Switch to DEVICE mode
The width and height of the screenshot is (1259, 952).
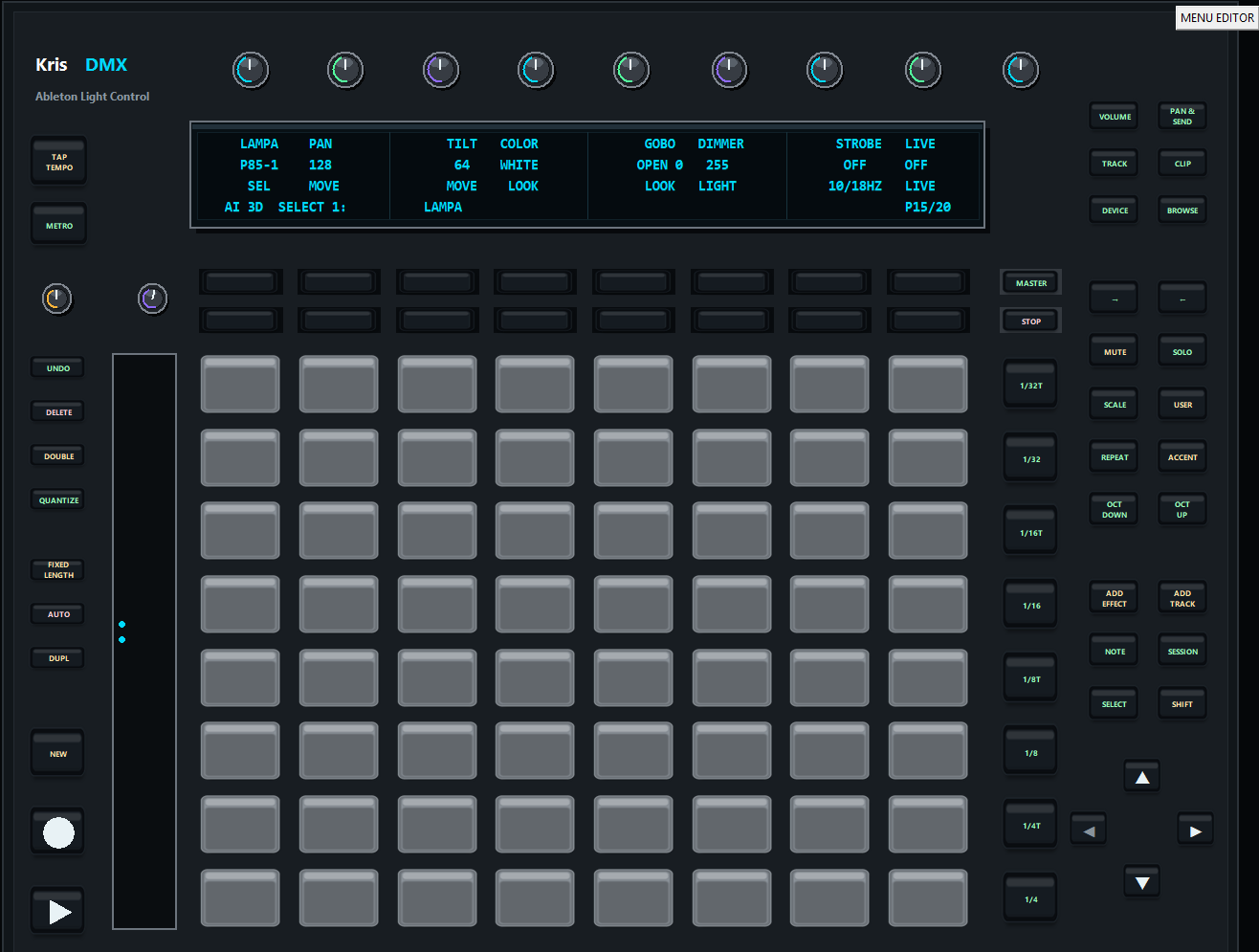tap(1115, 210)
